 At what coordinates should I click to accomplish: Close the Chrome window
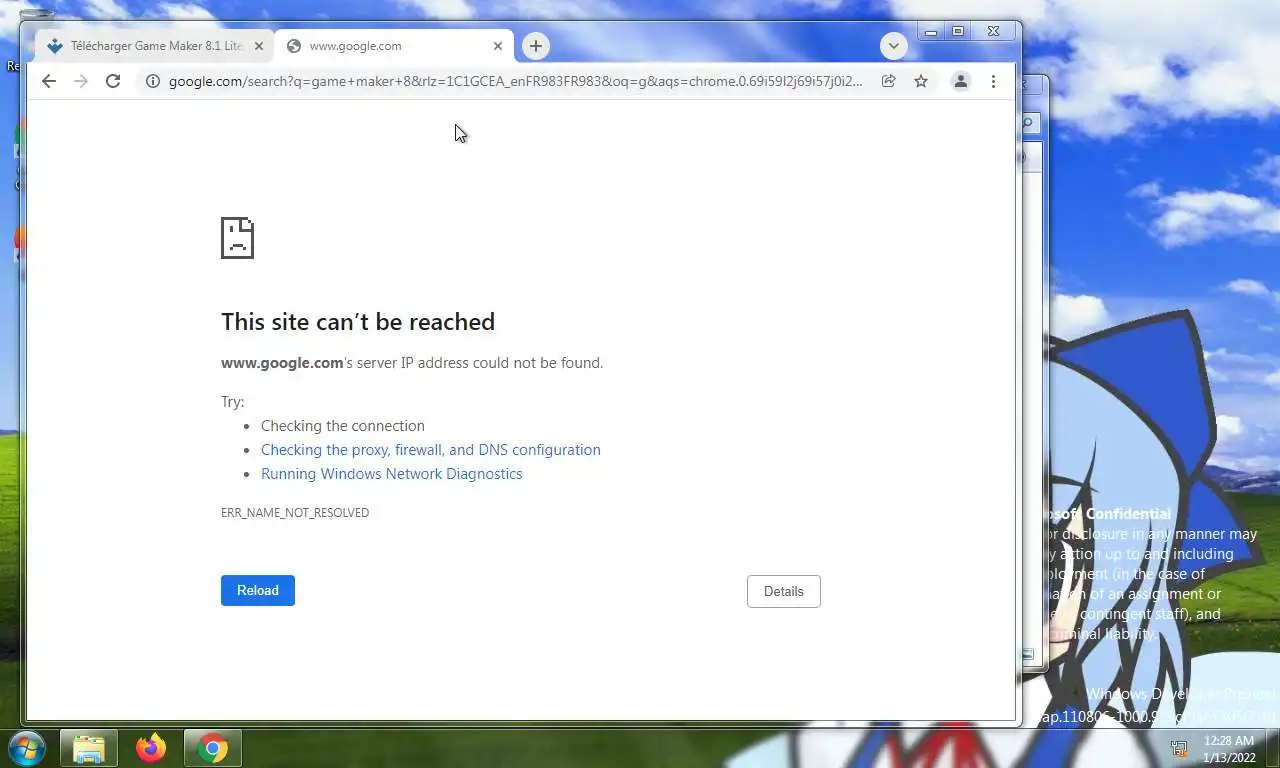point(993,32)
